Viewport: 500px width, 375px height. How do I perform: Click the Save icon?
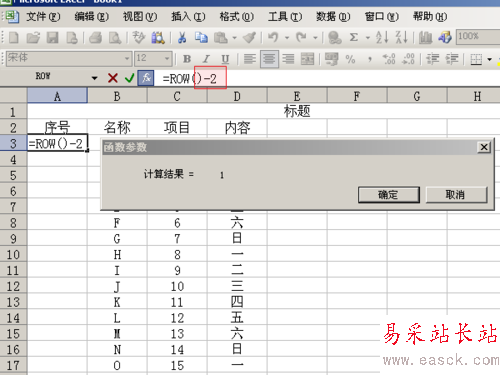pyautogui.click(x=52, y=37)
